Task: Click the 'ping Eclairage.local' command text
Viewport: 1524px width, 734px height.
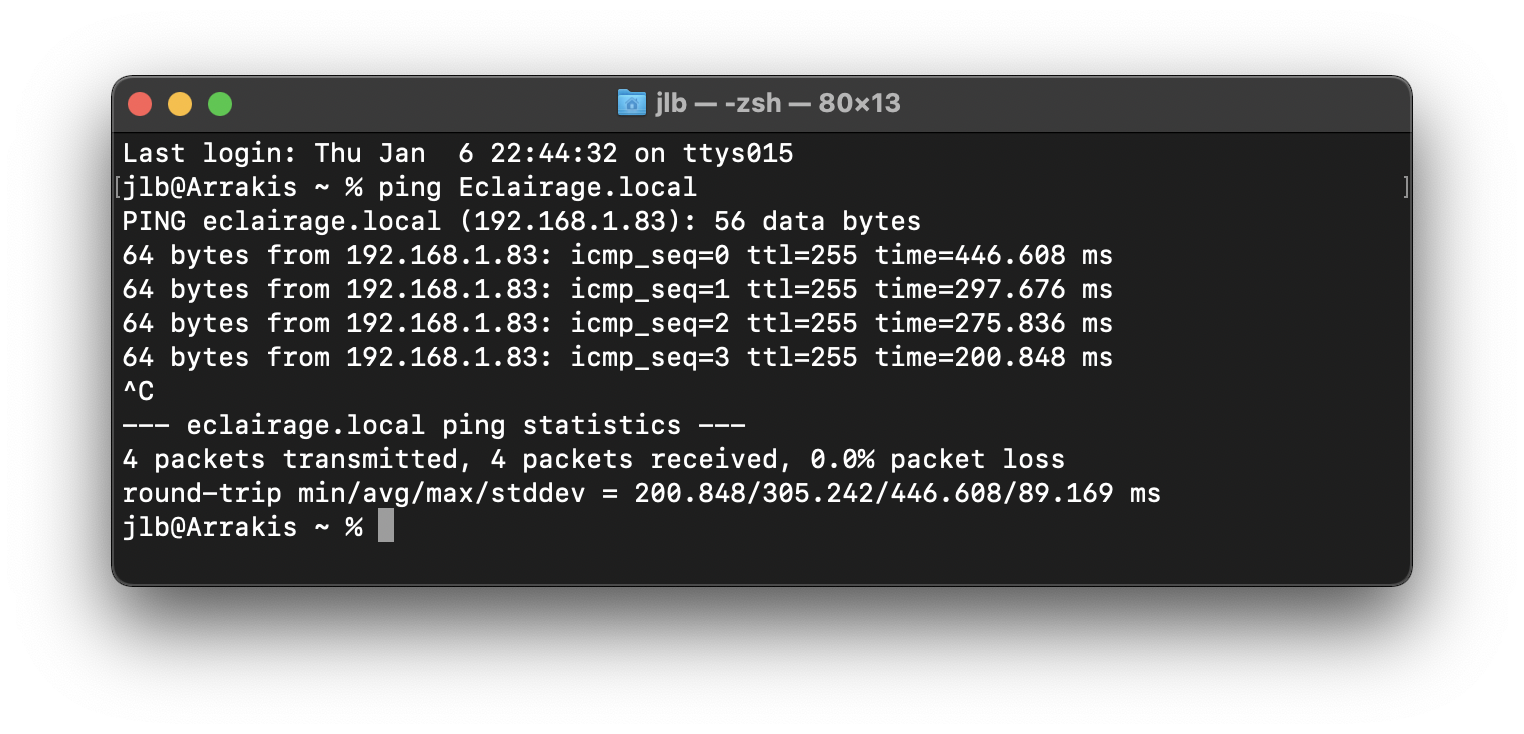Action: [537, 187]
